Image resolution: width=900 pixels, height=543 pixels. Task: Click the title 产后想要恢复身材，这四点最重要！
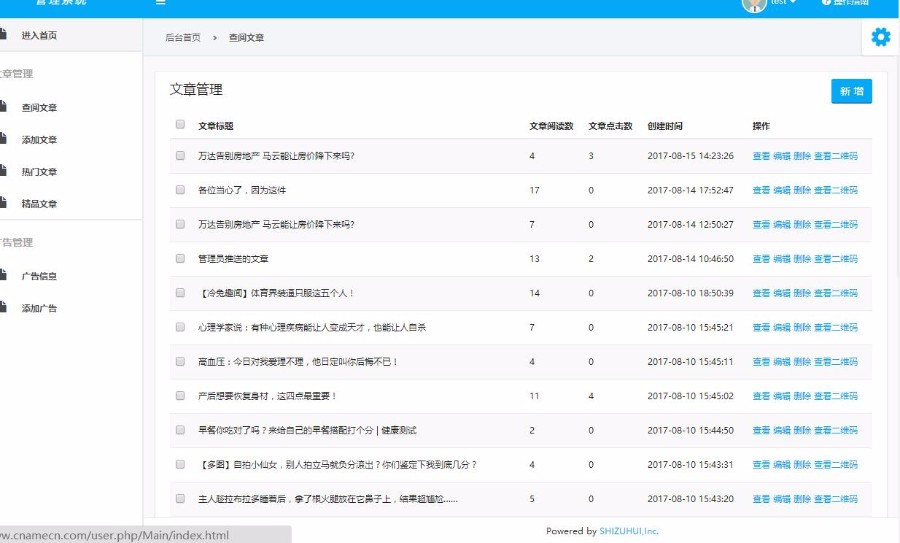(267, 396)
